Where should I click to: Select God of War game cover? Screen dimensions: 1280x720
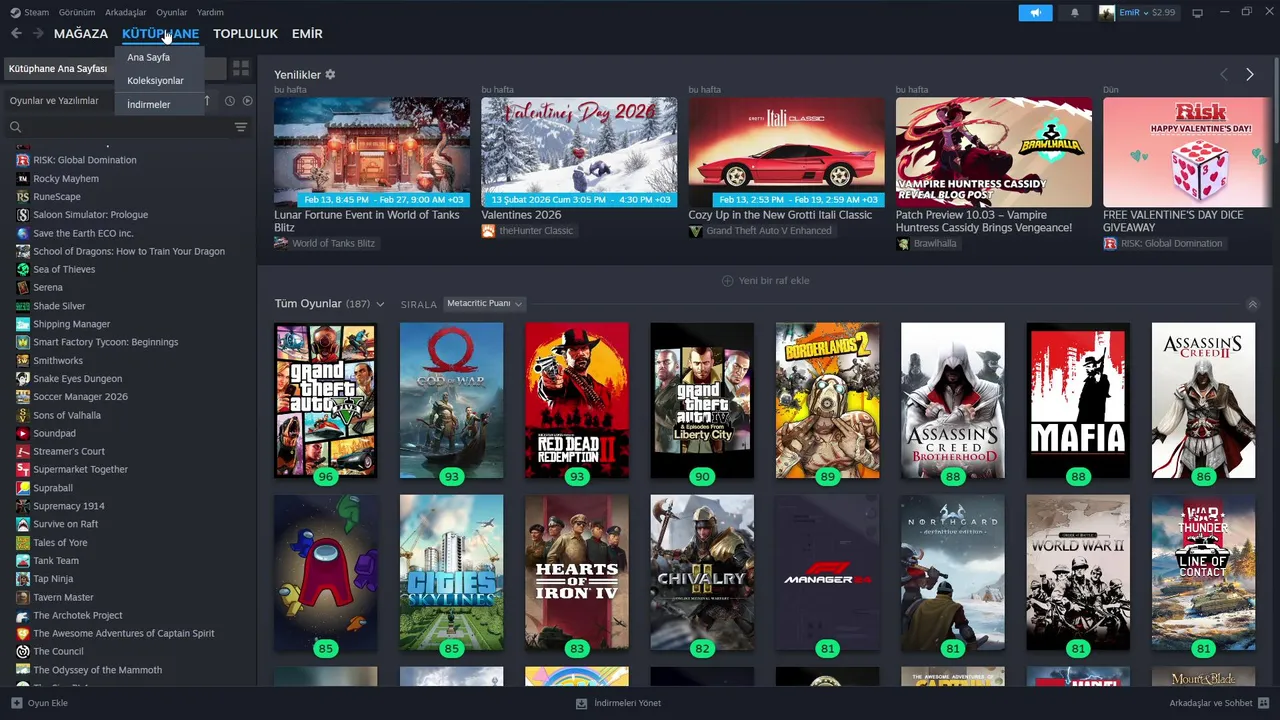point(452,400)
